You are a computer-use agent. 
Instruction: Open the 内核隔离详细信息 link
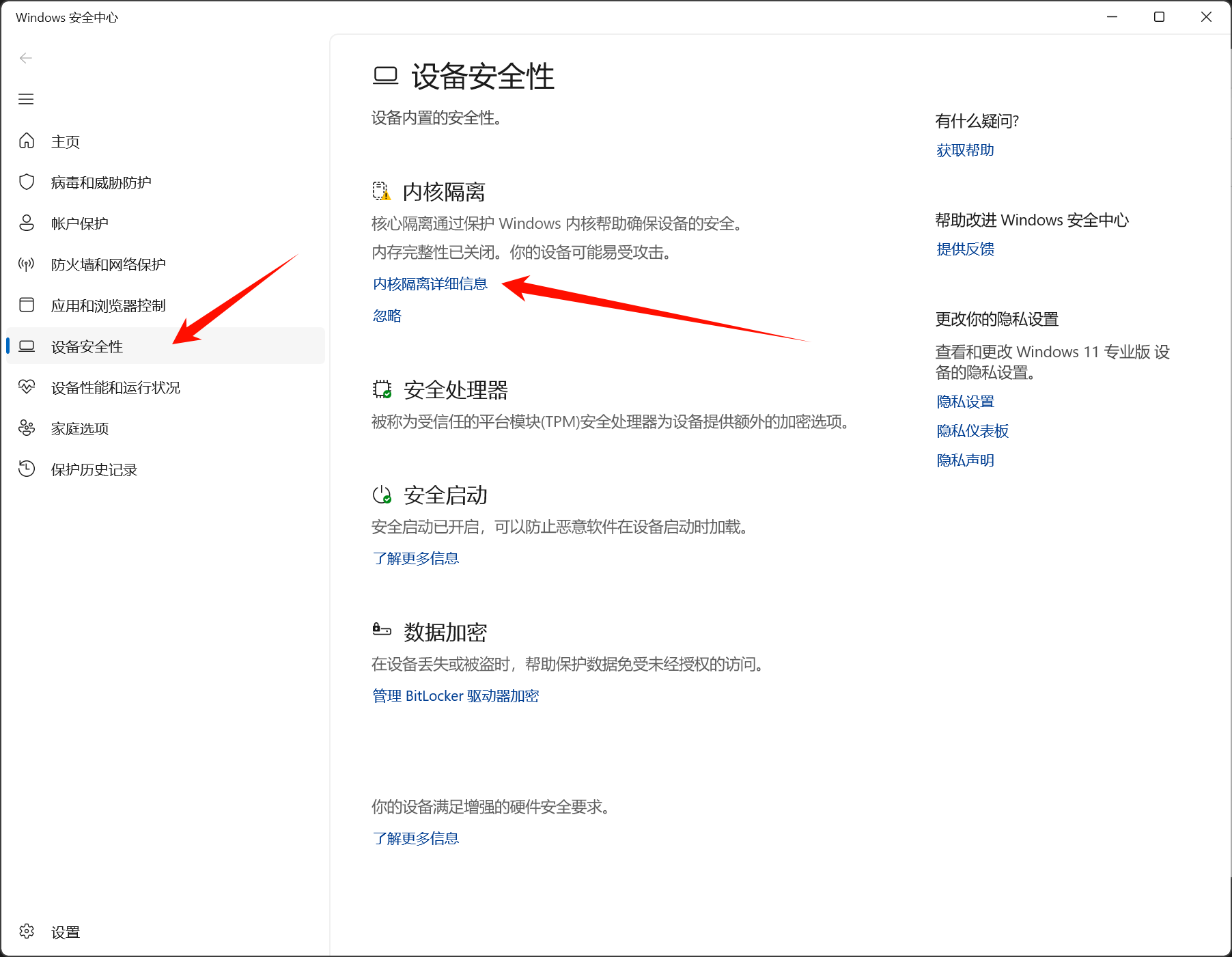click(430, 283)
